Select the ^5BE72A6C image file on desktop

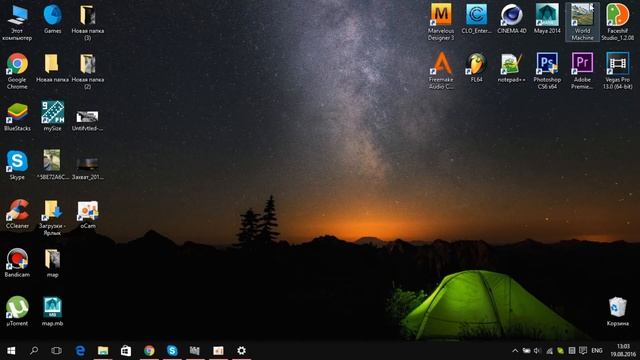pos(52,165)
